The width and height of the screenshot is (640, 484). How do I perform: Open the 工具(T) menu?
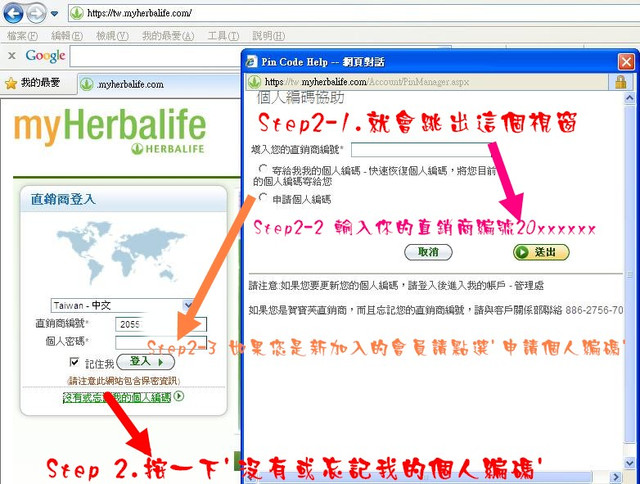[x=223, y=36]
